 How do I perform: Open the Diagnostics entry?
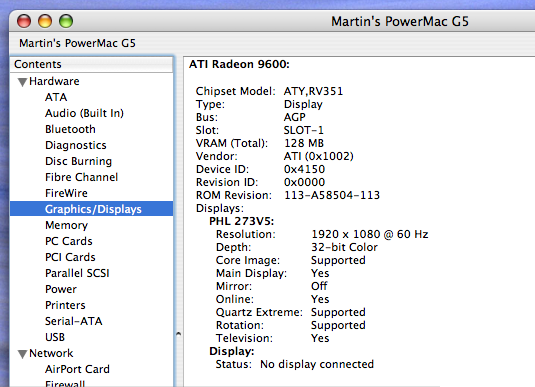pyautogui.click(x=76, y=145)
